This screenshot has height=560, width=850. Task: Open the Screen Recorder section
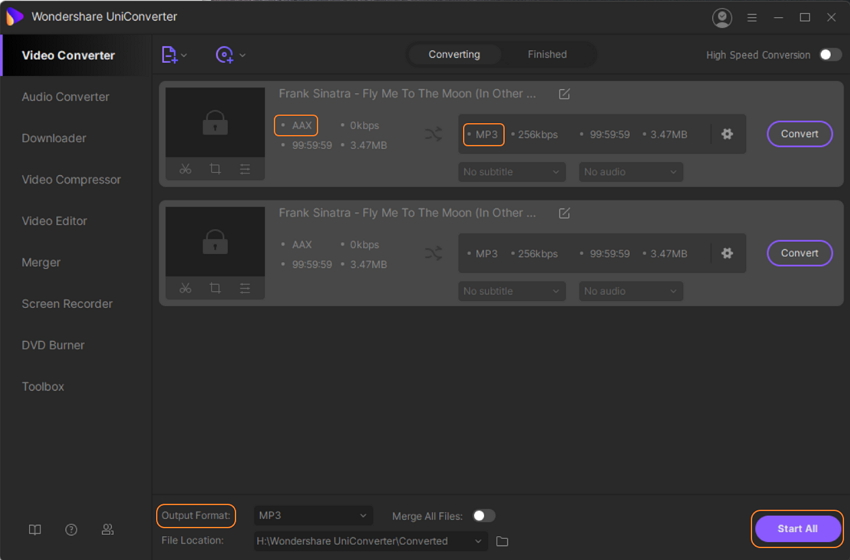point(67,304)
